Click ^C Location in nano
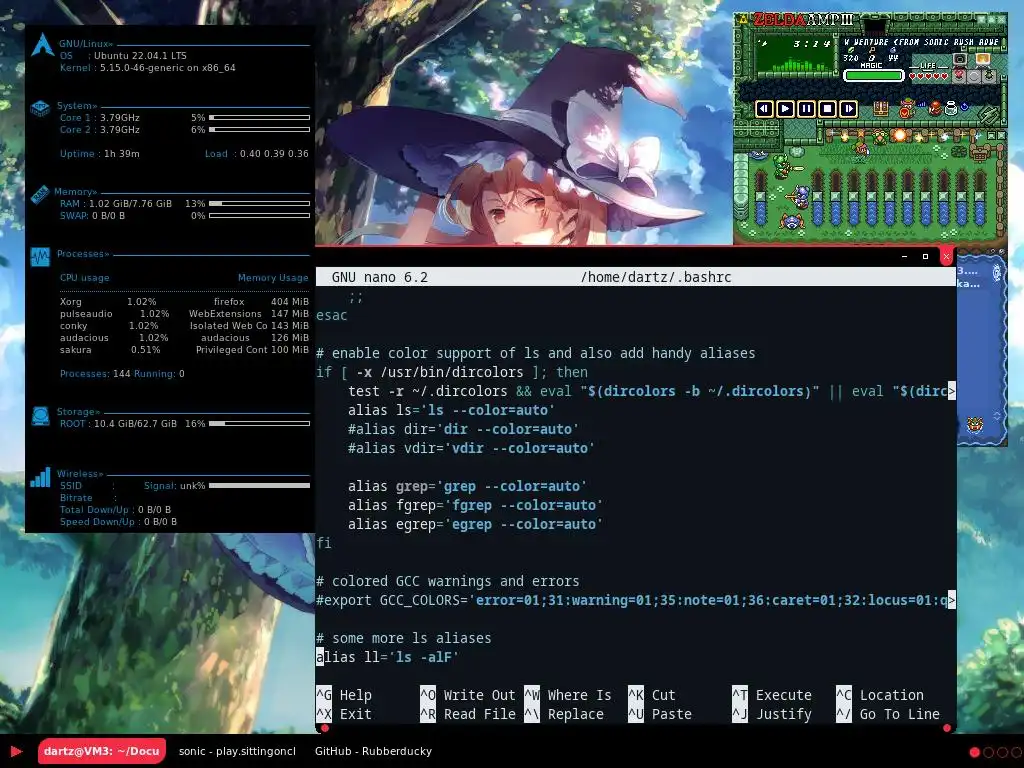This screenshot has height=768, width=1024. point(880,695)
